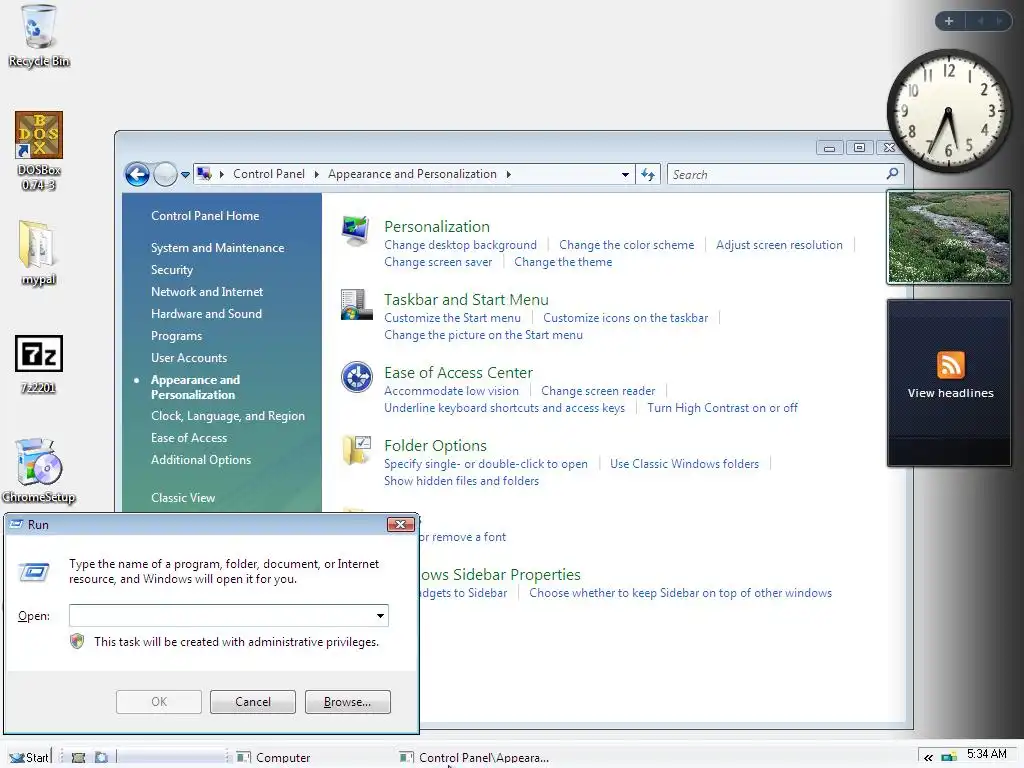Open the Programs category
The image size is (1024, 768).
pos(176,336)
